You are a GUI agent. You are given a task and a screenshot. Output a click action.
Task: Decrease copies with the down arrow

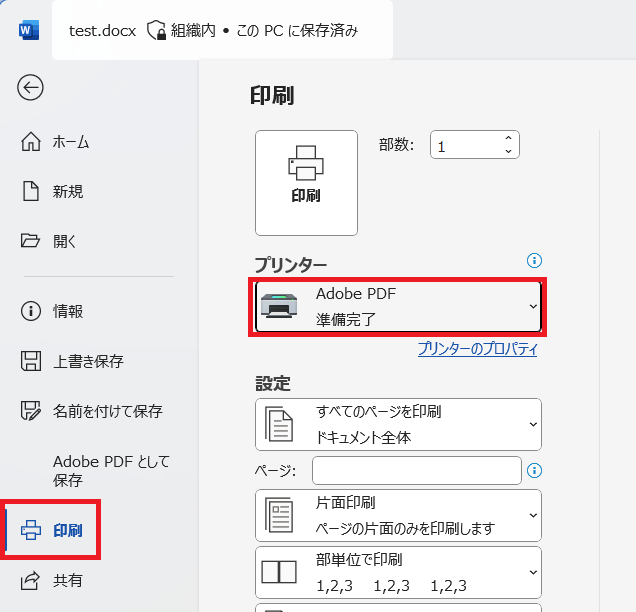pyautogui.click(x=509, y=151)
